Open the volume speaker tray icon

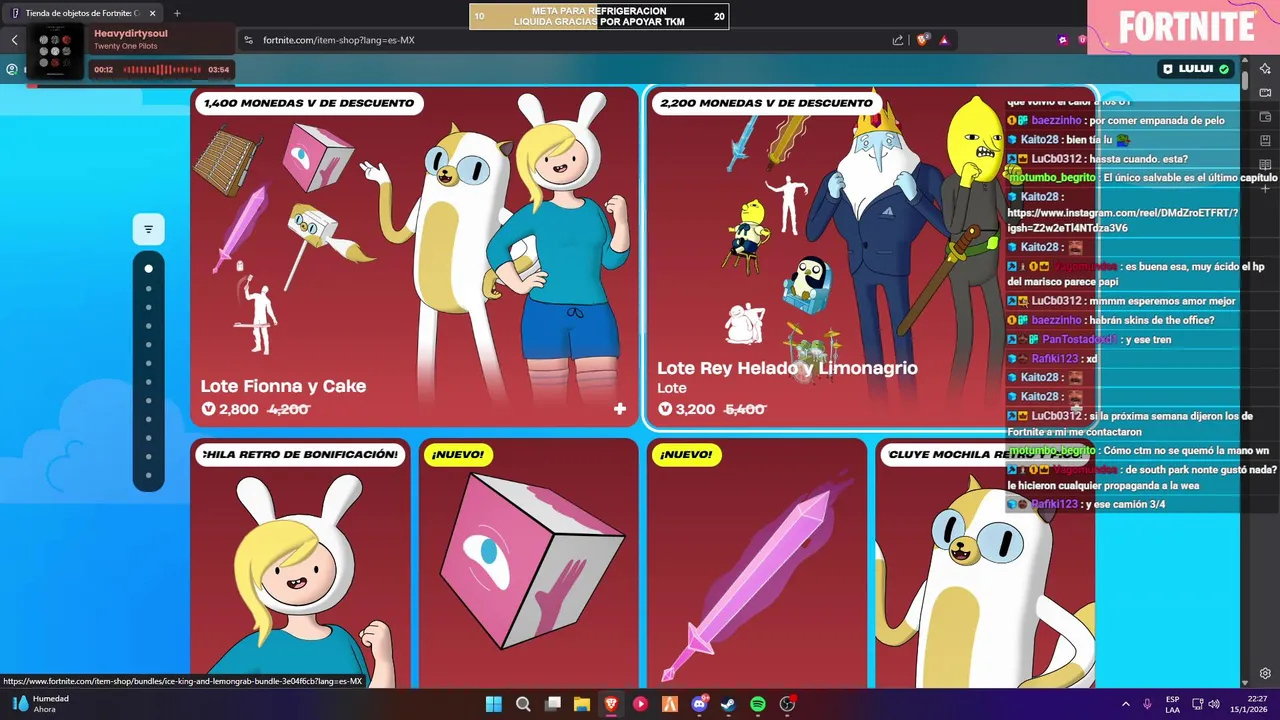[x=1214, y=704]
